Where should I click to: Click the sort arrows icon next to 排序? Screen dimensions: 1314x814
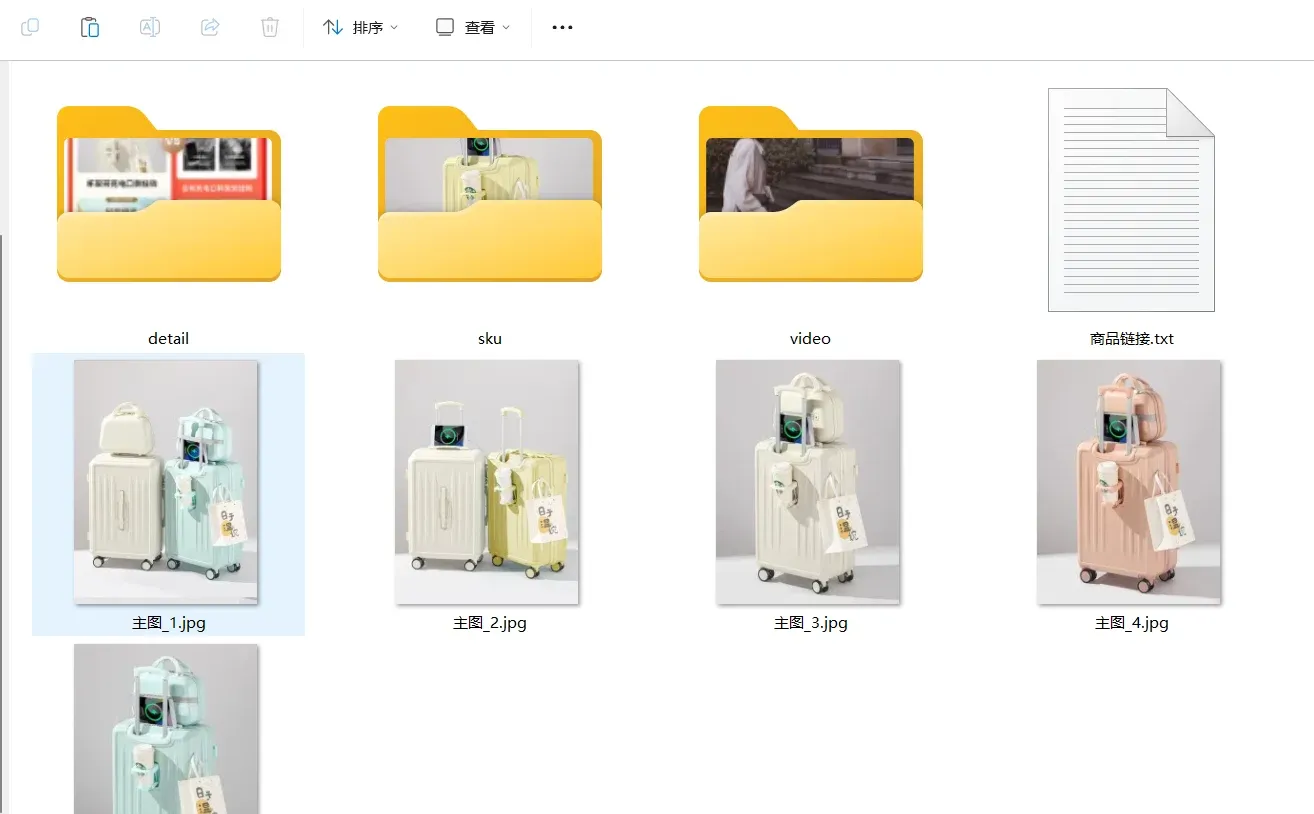click(333, 27)
